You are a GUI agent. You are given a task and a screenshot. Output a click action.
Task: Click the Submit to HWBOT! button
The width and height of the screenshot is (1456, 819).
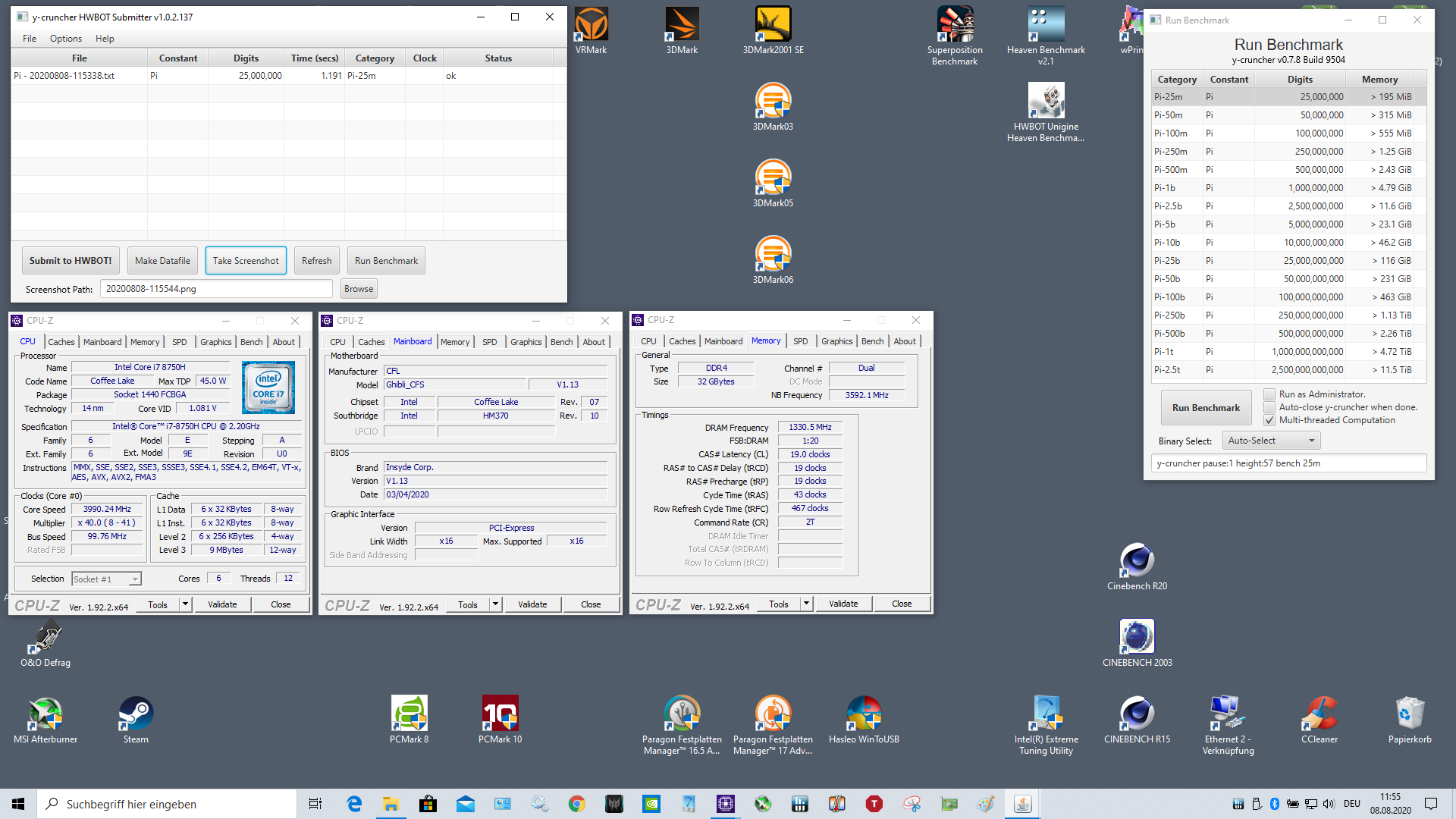click(71, 261)
